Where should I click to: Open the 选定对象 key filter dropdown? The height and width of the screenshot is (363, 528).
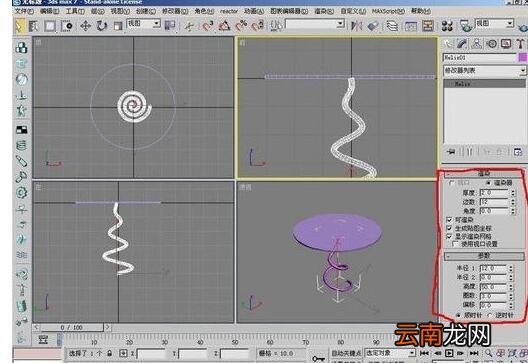pyautogui.click(x=390, y=353)
